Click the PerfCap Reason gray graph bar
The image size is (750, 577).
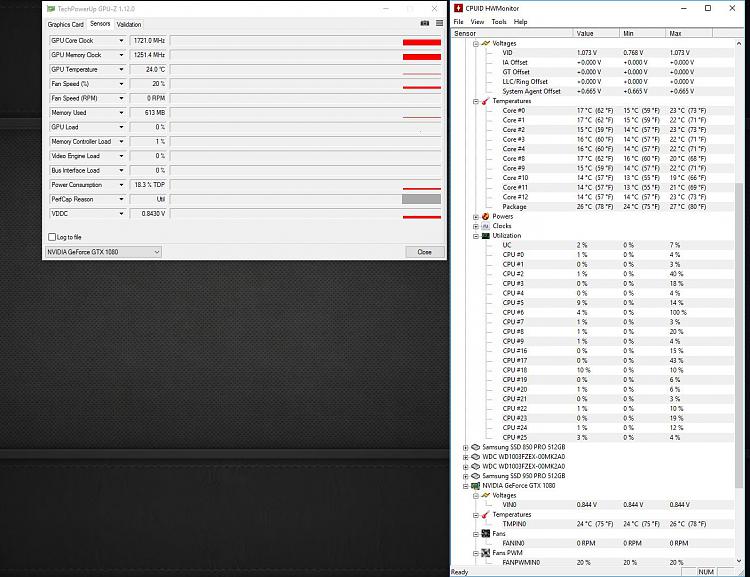tap(421, 199)
